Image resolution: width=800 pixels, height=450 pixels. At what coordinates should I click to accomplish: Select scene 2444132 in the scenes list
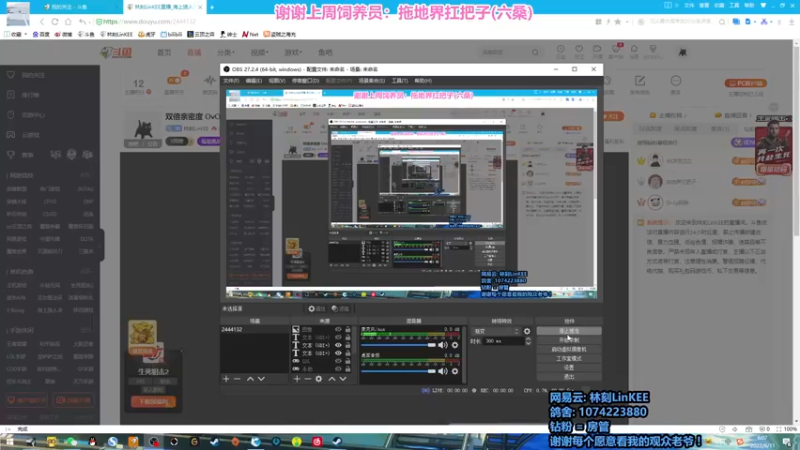pyautogui.click(x=254, y=330)
